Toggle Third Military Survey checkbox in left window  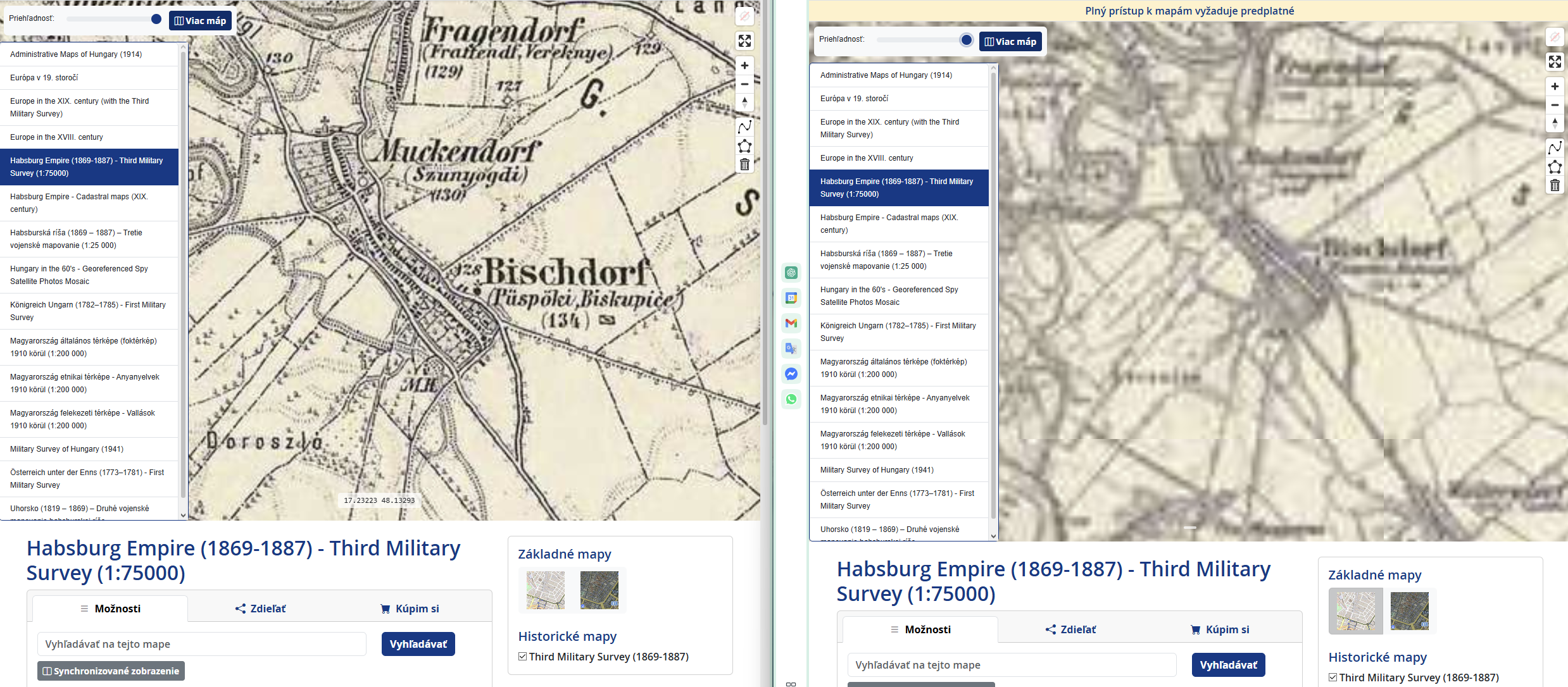523,657
